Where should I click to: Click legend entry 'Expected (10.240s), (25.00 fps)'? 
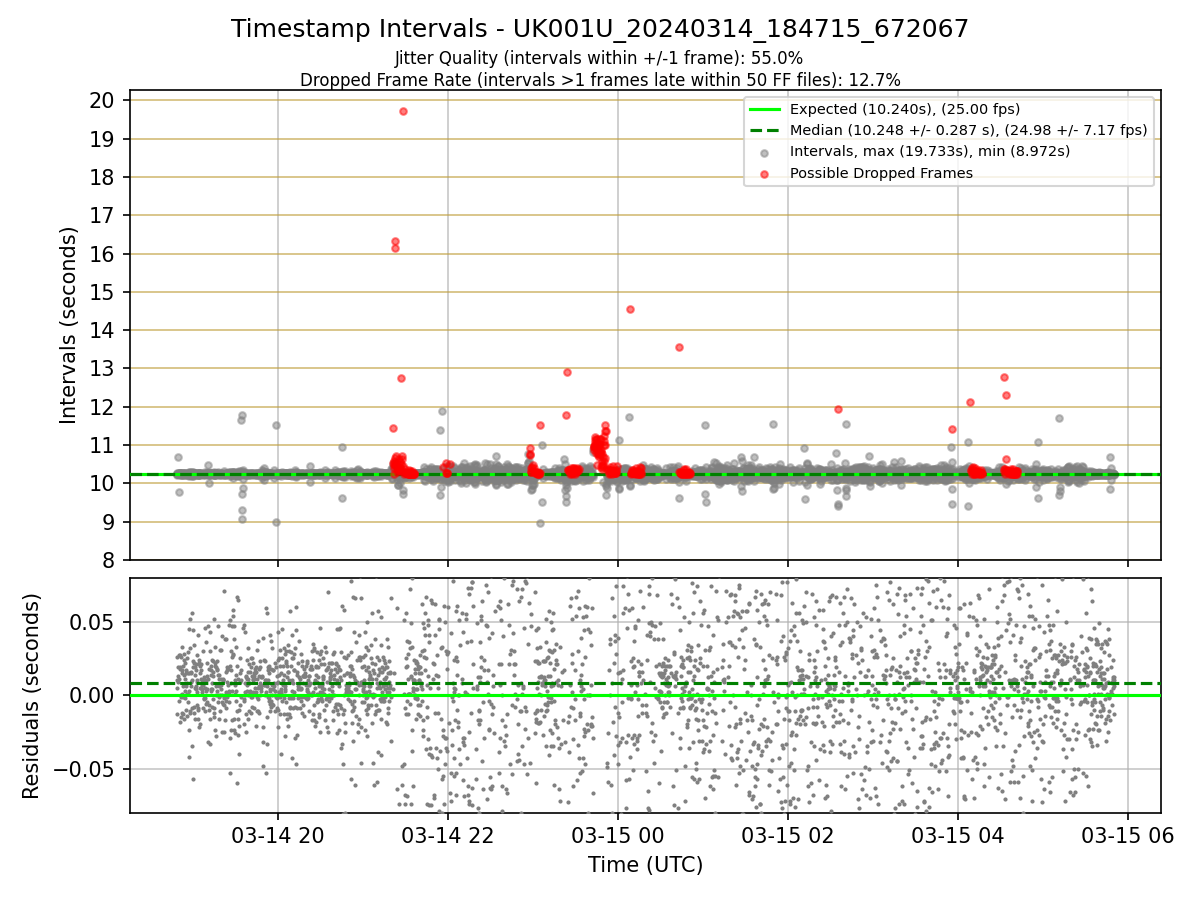pos(905,109)
